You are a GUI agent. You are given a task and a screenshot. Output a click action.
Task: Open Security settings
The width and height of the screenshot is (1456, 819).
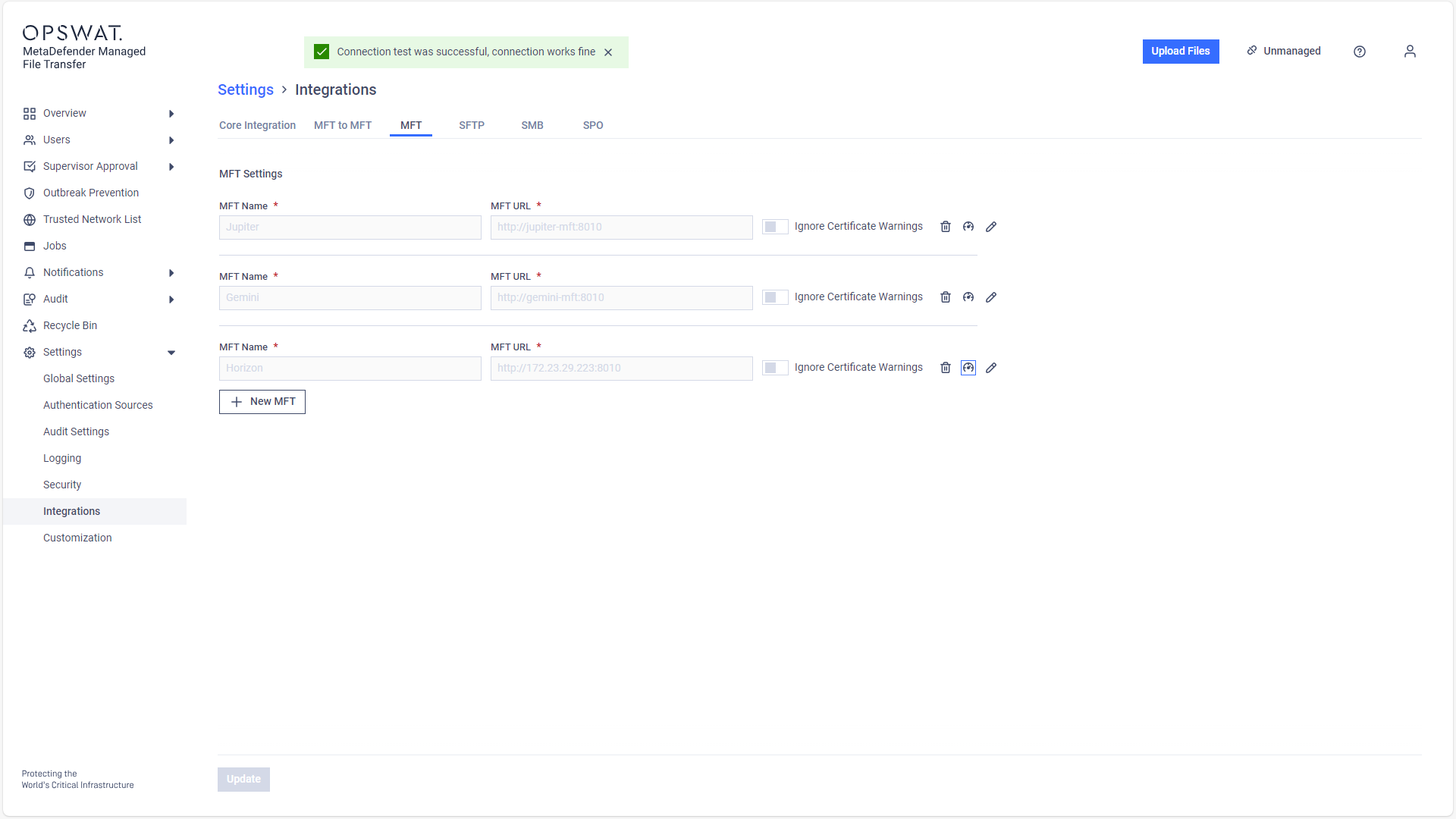62,485
